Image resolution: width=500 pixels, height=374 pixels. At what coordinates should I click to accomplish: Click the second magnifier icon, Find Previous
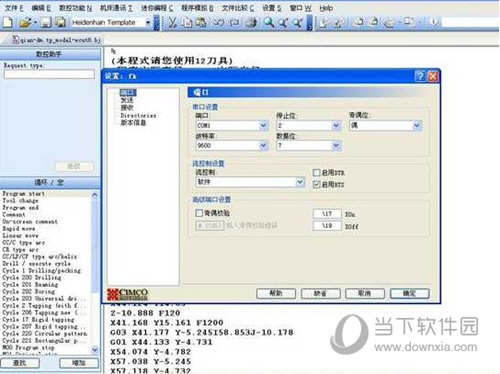283,22
